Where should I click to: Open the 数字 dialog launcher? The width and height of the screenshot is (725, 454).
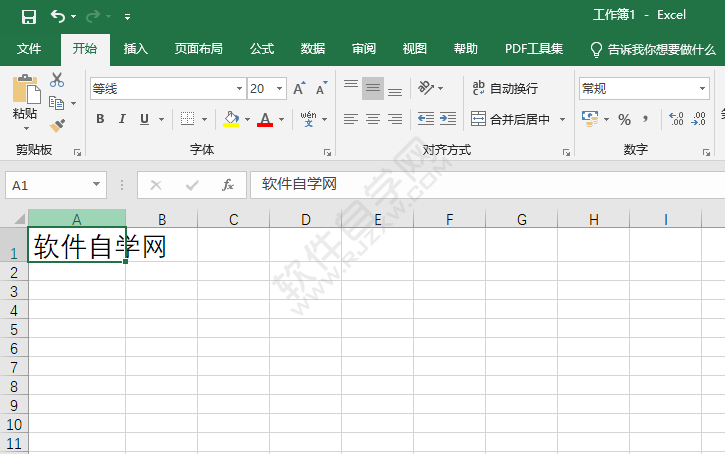pyautogui.click(x=706, y=152)
